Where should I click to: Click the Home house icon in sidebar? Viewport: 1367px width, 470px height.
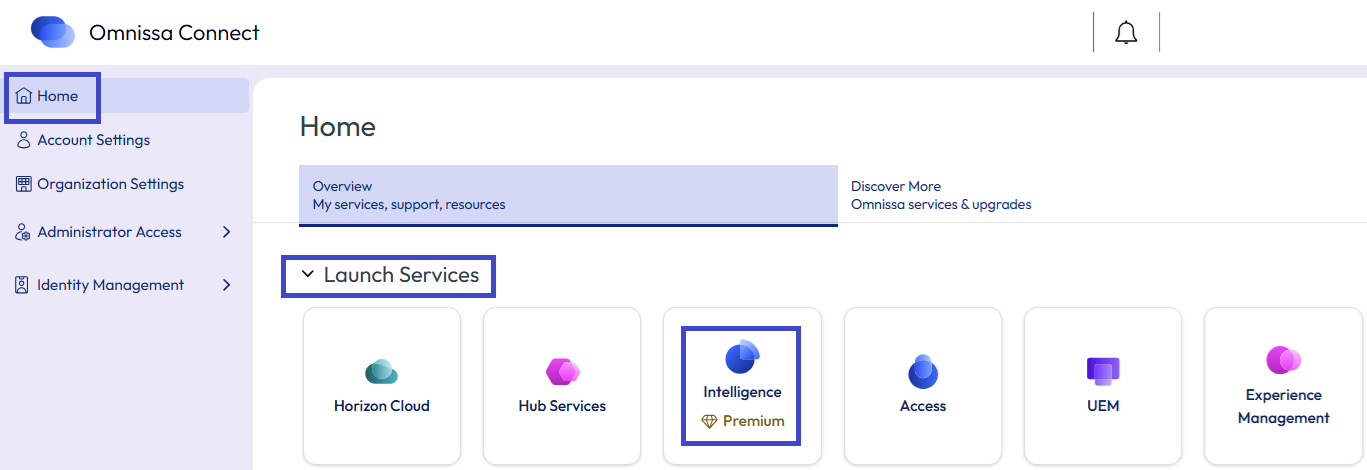[24, 96]
